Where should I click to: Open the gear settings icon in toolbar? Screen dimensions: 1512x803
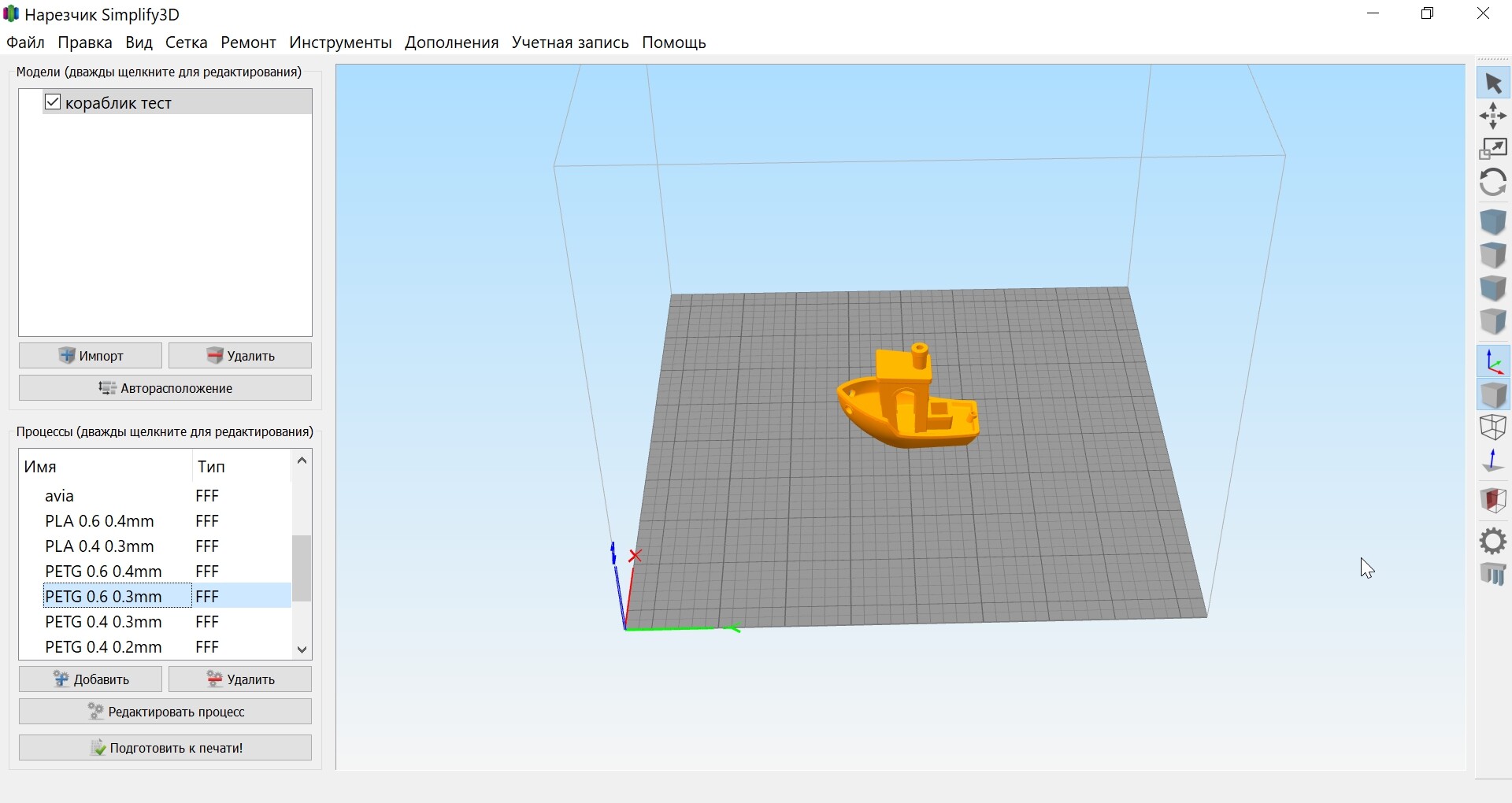[1494, 541]
